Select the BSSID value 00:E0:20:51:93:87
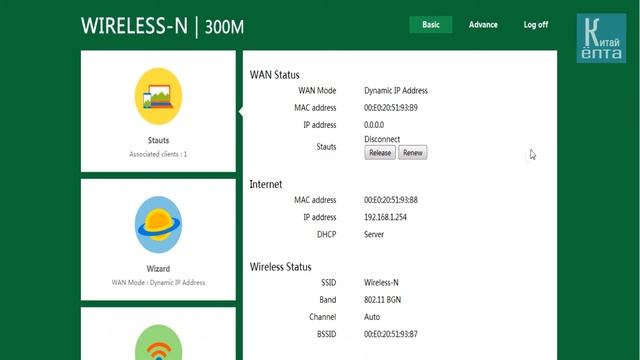 [391, 334]
